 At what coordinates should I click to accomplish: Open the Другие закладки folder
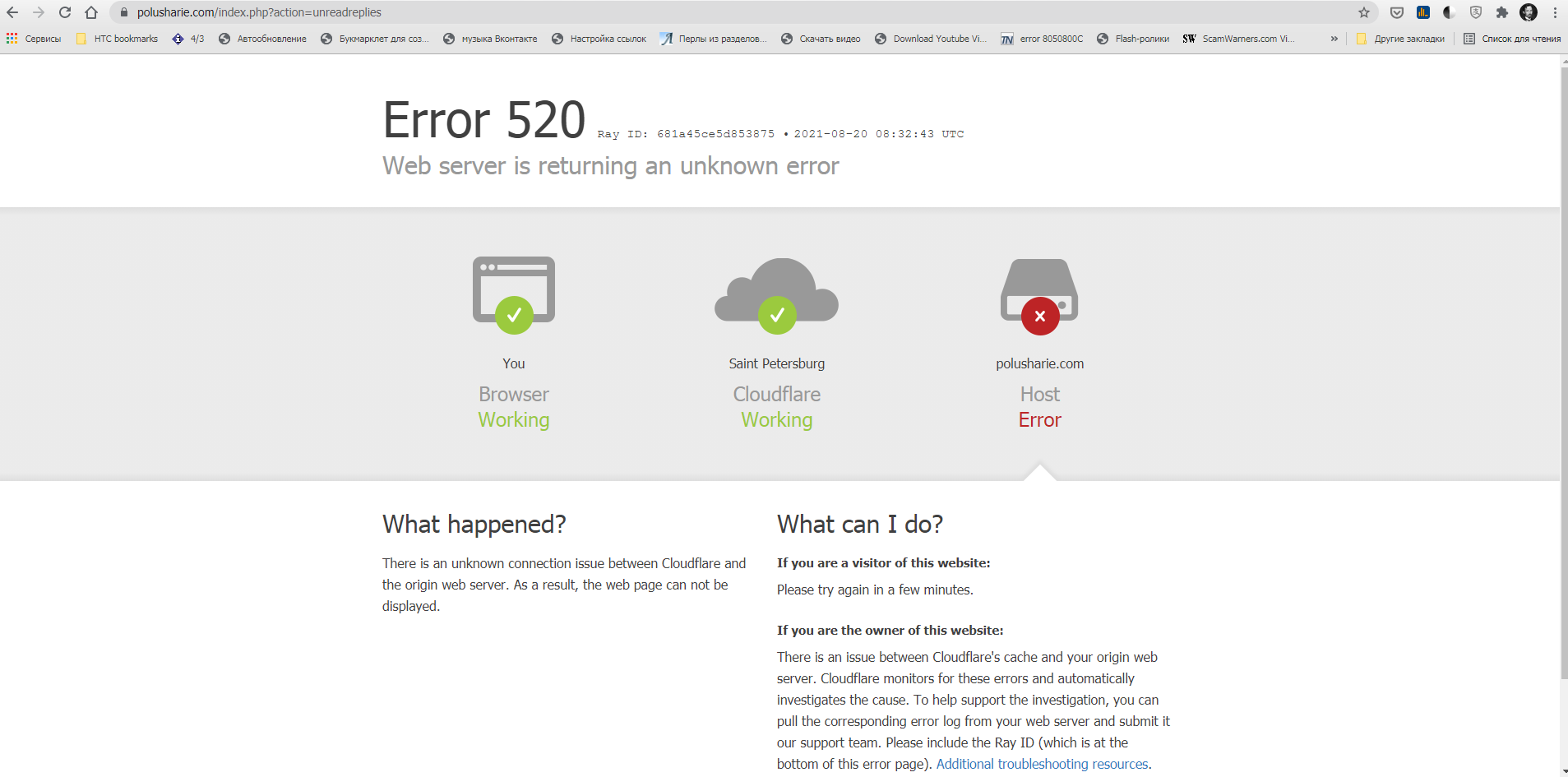[x=1400, y=39]
